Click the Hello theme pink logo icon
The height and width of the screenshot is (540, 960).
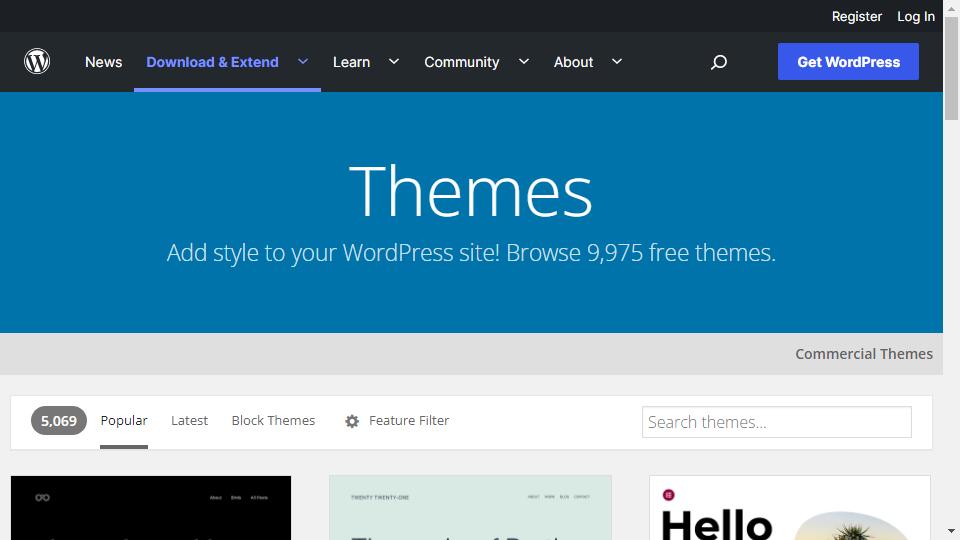click(669, 495)
